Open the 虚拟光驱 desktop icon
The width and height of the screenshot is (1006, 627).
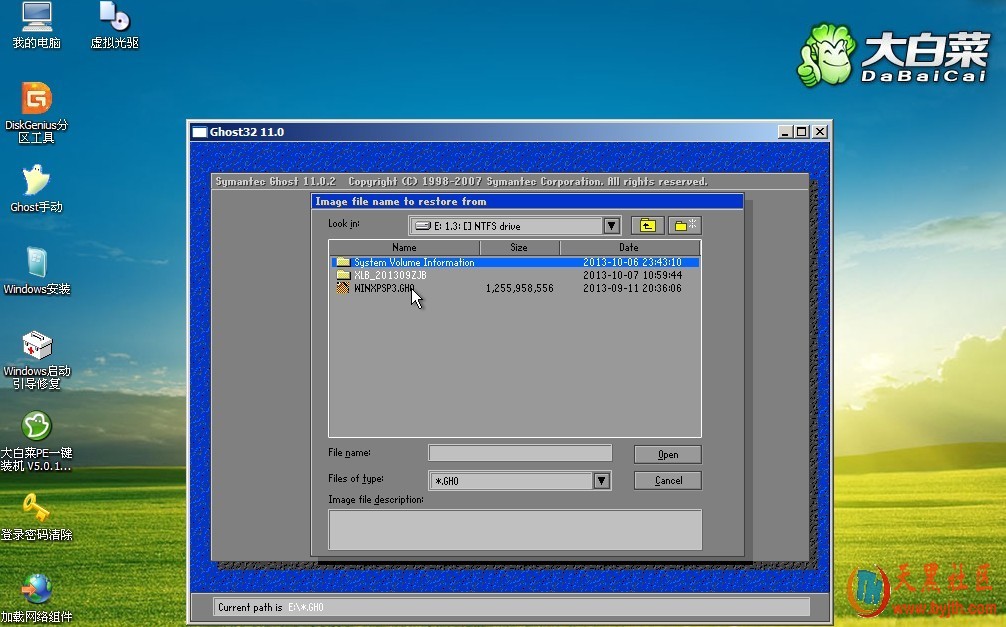pyautogui.click(x=114, y=18)
